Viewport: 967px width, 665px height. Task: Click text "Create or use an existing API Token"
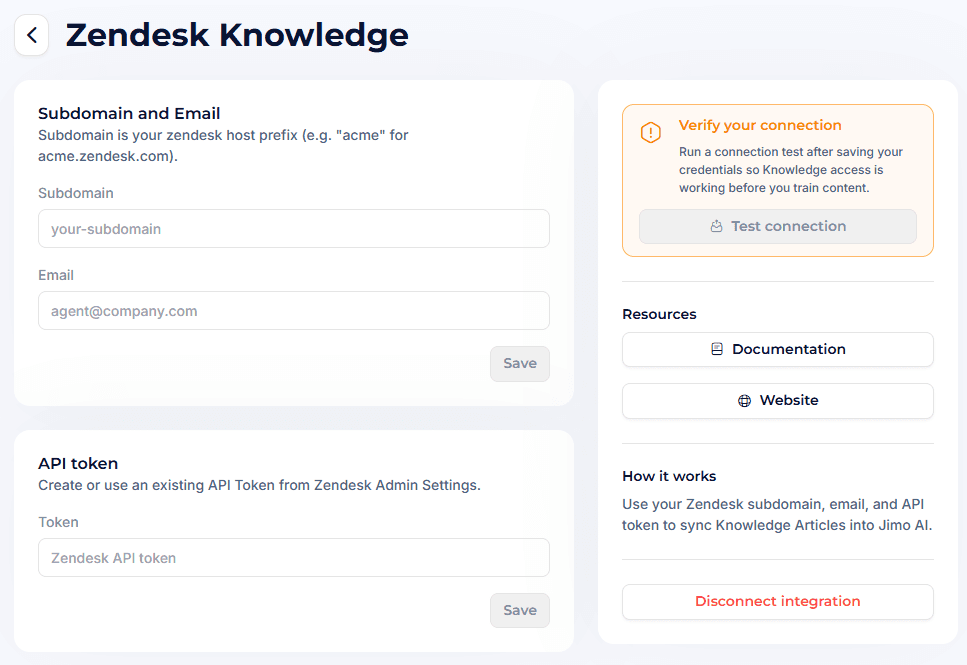point(156,485)
